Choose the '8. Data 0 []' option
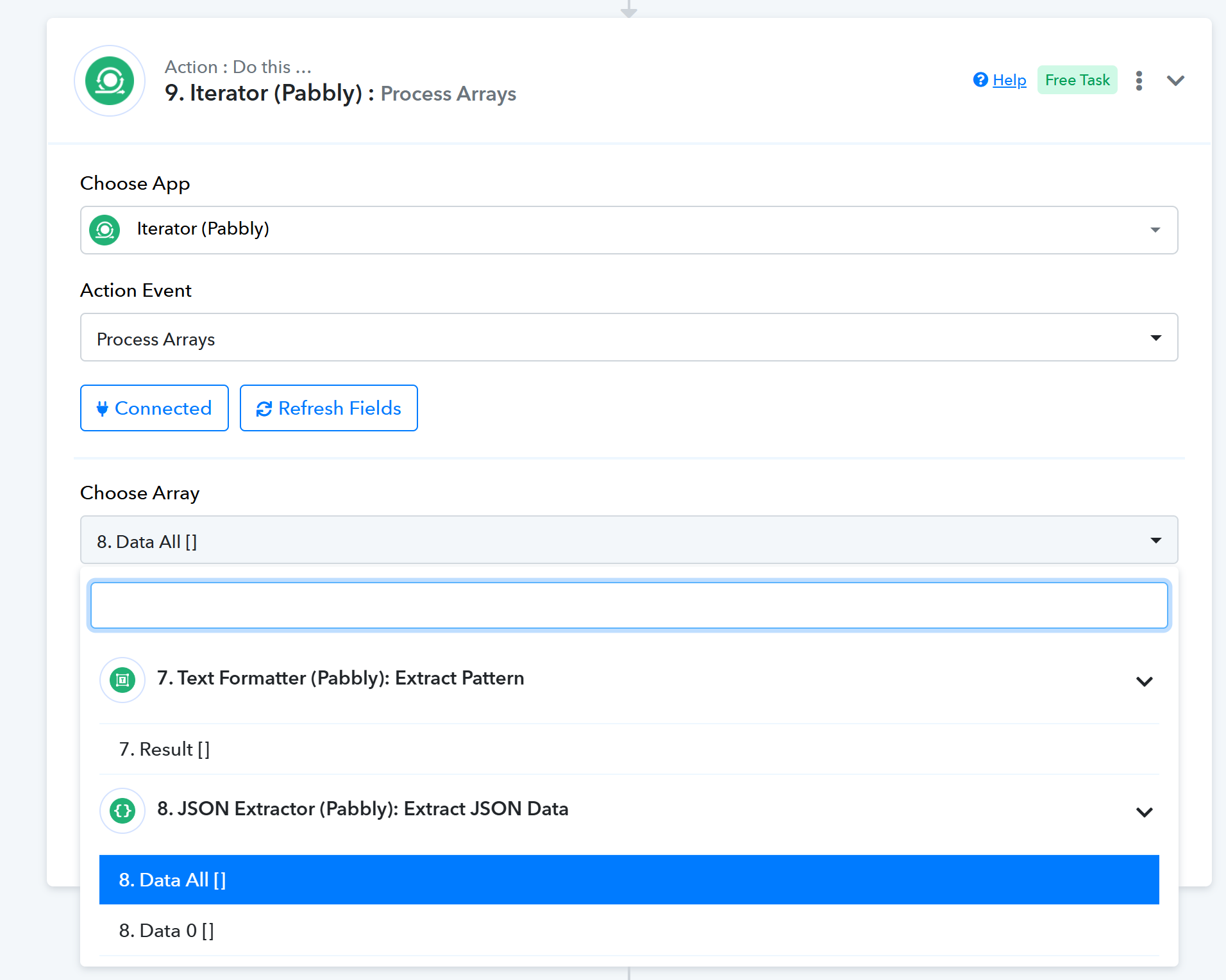Screen dimensions: 1226x980 tap(629, 930)
